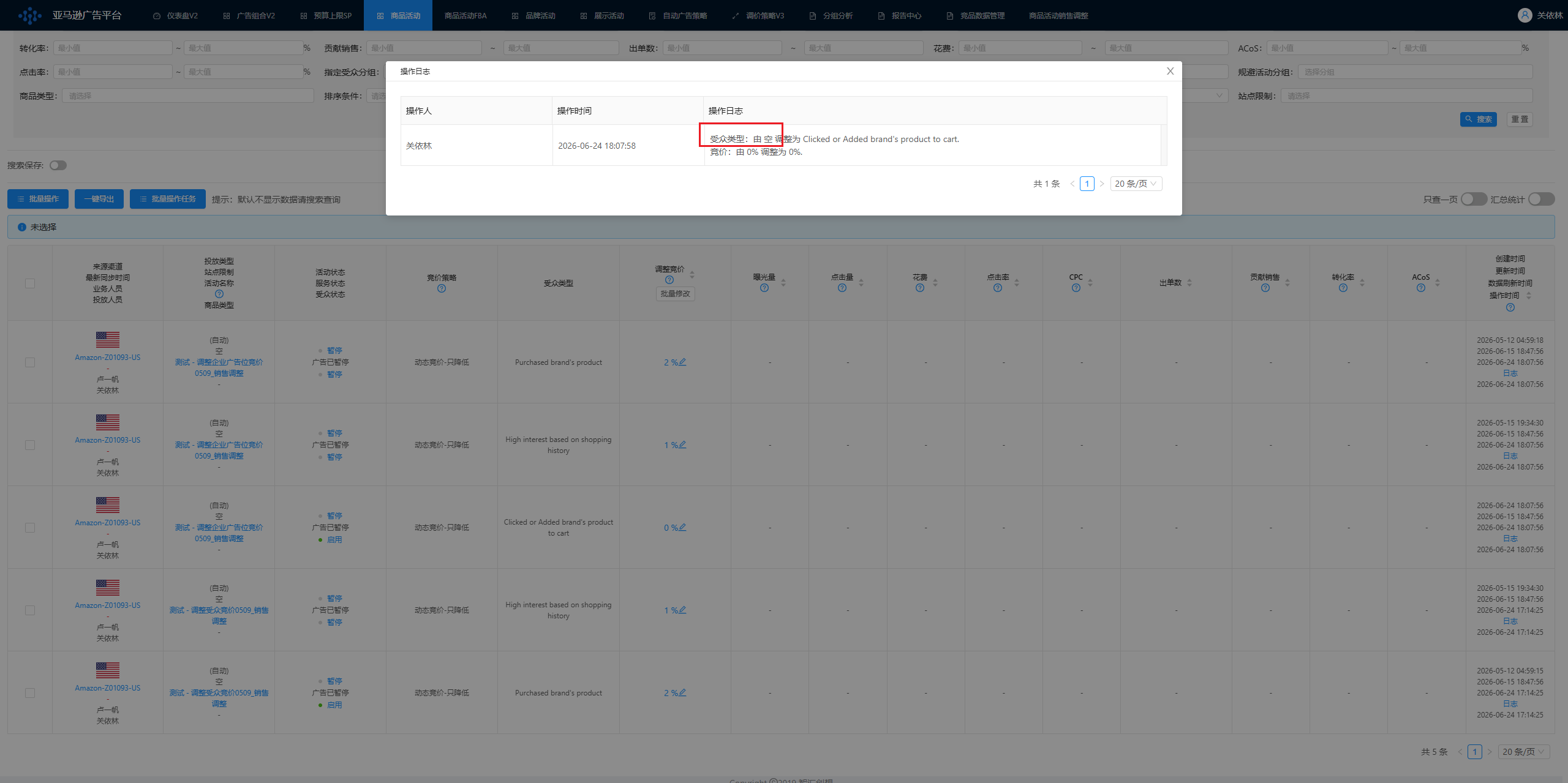Image resolution: width=1568 pixels, height=783 pixels.
Task: Click the help icon under 转化率 header
Action: pos(1343,288)
